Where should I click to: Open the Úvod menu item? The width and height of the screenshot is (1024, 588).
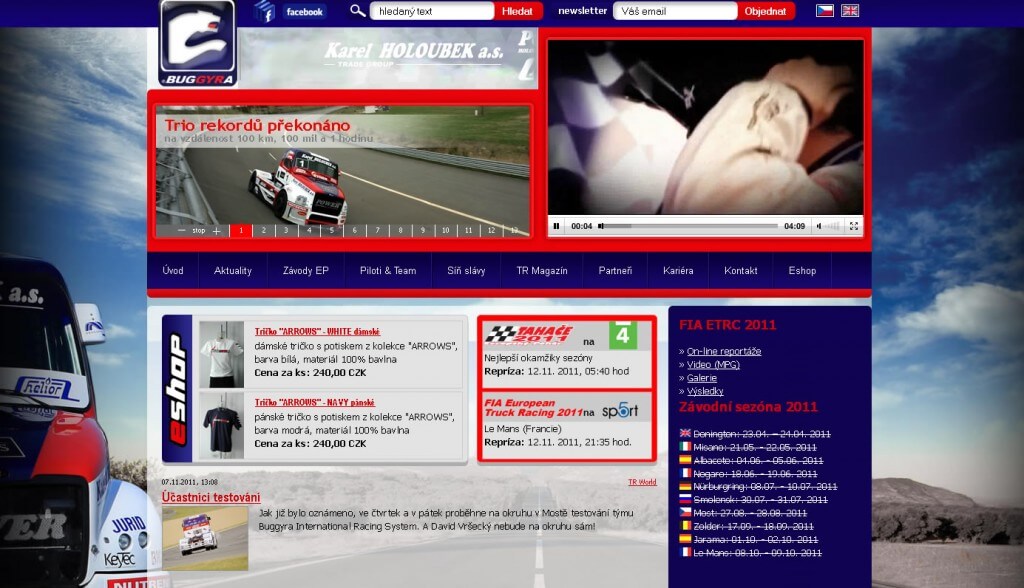coord(173,270)
